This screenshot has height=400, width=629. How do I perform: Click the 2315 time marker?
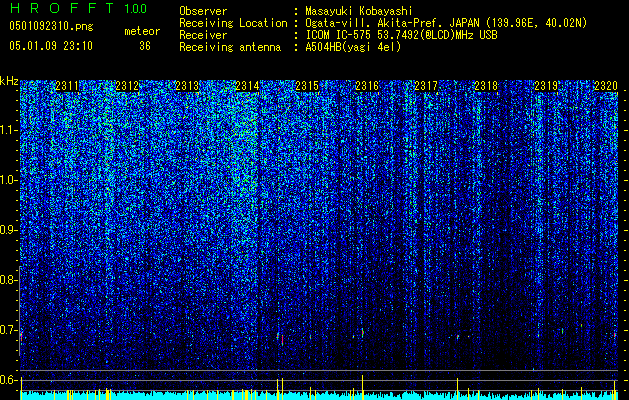coord(307,86)
